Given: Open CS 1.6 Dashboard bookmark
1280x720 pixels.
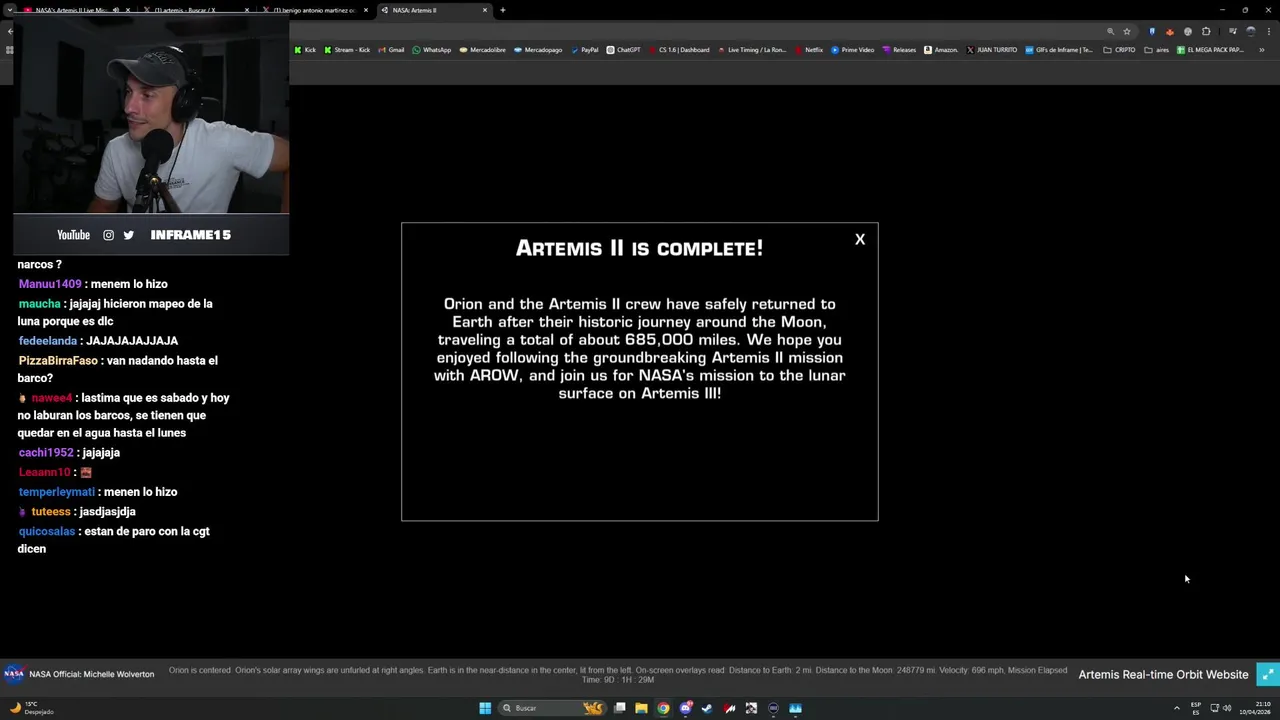Looking at the screenshot, I should (x=679, y=50).
